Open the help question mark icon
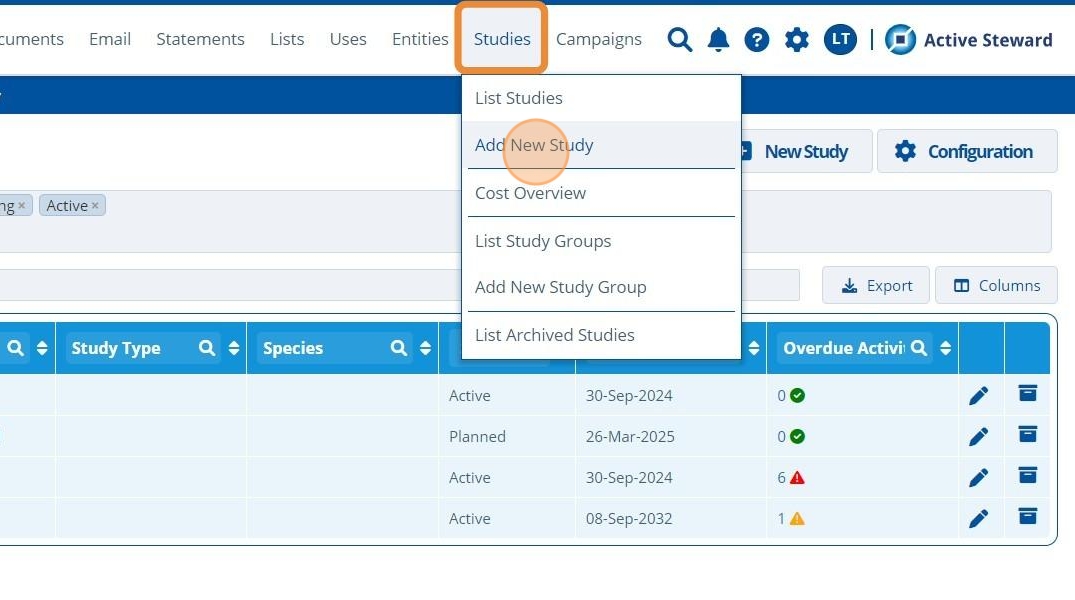 [757, 40]
